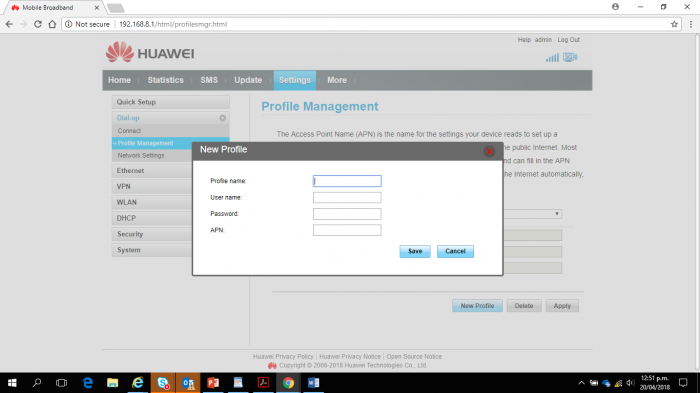This screenshot has height=393, width=700.
Task: Switch to Chrome on taskbar
Action: pyautogui.click(x=288, y=383)
